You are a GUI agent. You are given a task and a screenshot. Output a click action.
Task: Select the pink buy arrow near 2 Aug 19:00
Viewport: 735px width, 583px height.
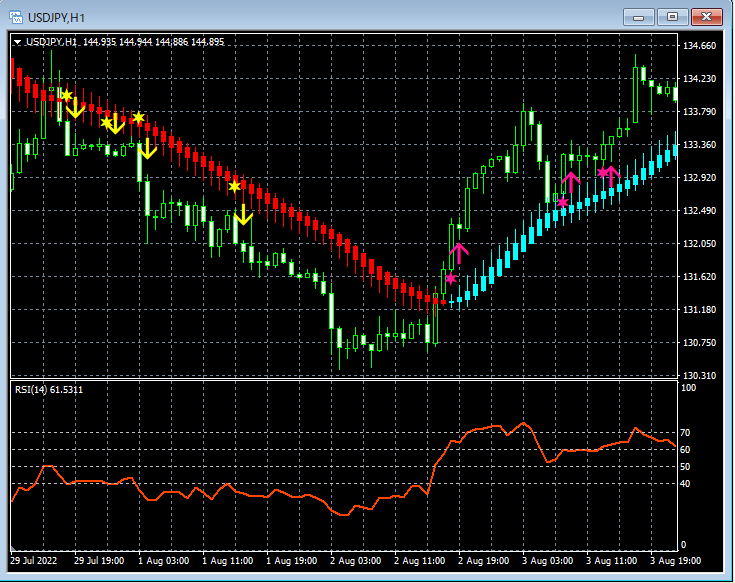(459, 254)
